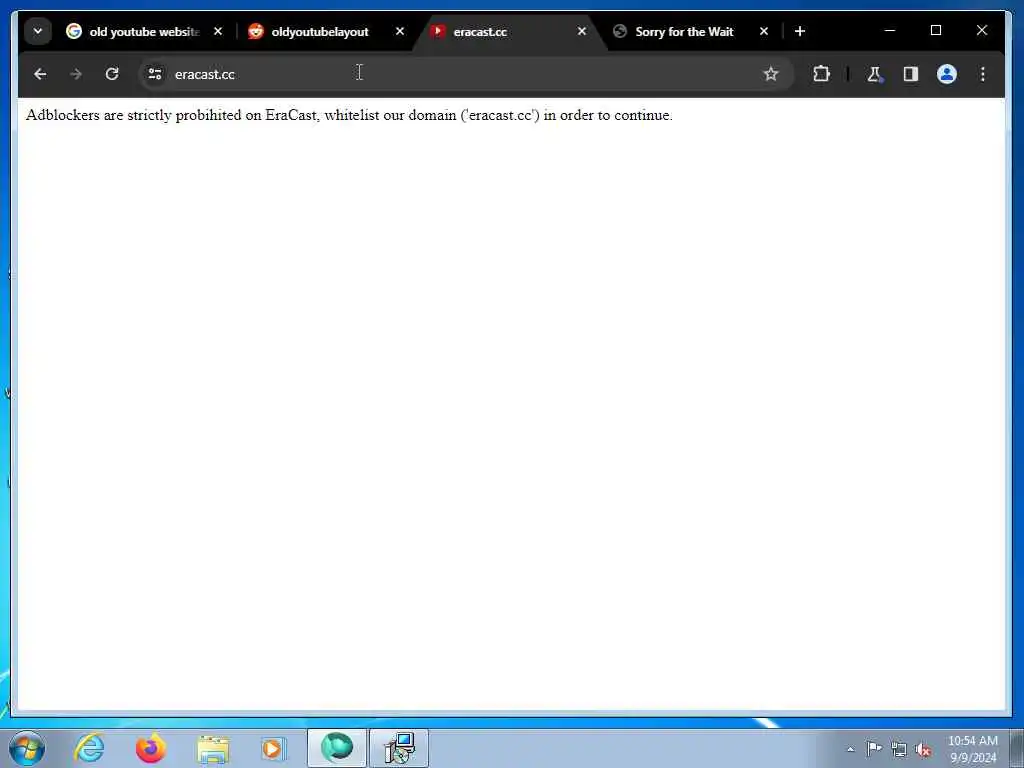The height and width of the screenshot is (768, 1024).
Task: Switch to the 'old youtube website' tab
Action: point(142,31)
